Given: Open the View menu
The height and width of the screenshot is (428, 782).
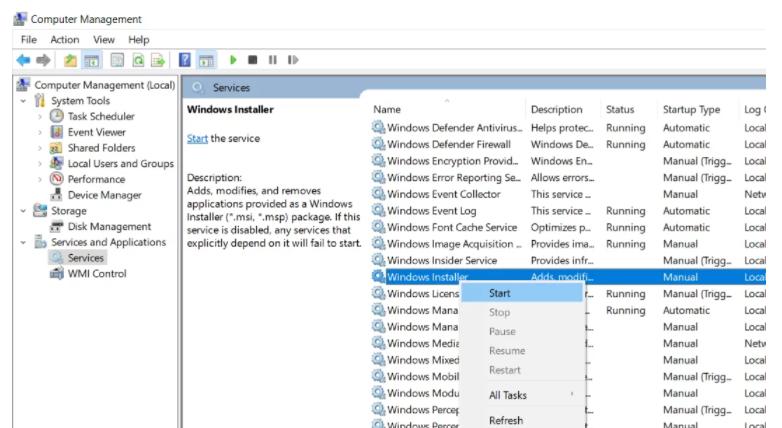Looking at the screenshot, I should [x=104, y=40].
